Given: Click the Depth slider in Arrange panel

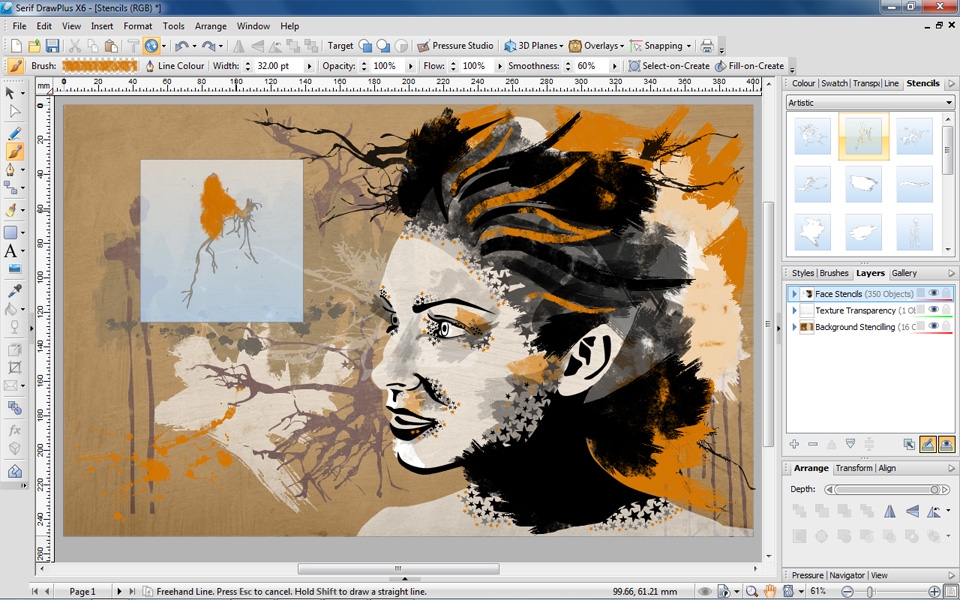Looking at the screenshot, I should 885,490.
